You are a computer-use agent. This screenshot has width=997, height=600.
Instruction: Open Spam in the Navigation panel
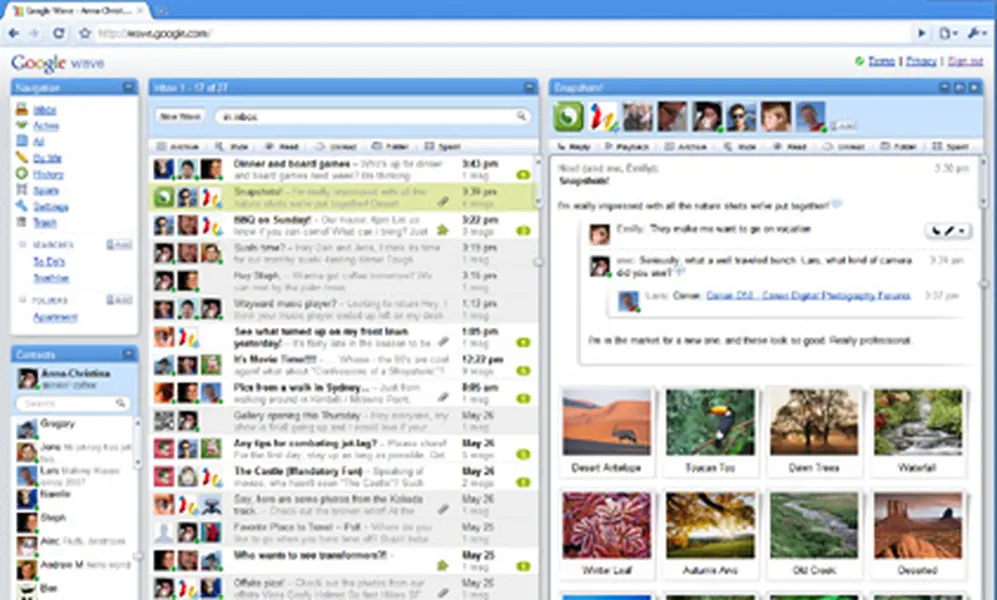(x=46, y=191)
